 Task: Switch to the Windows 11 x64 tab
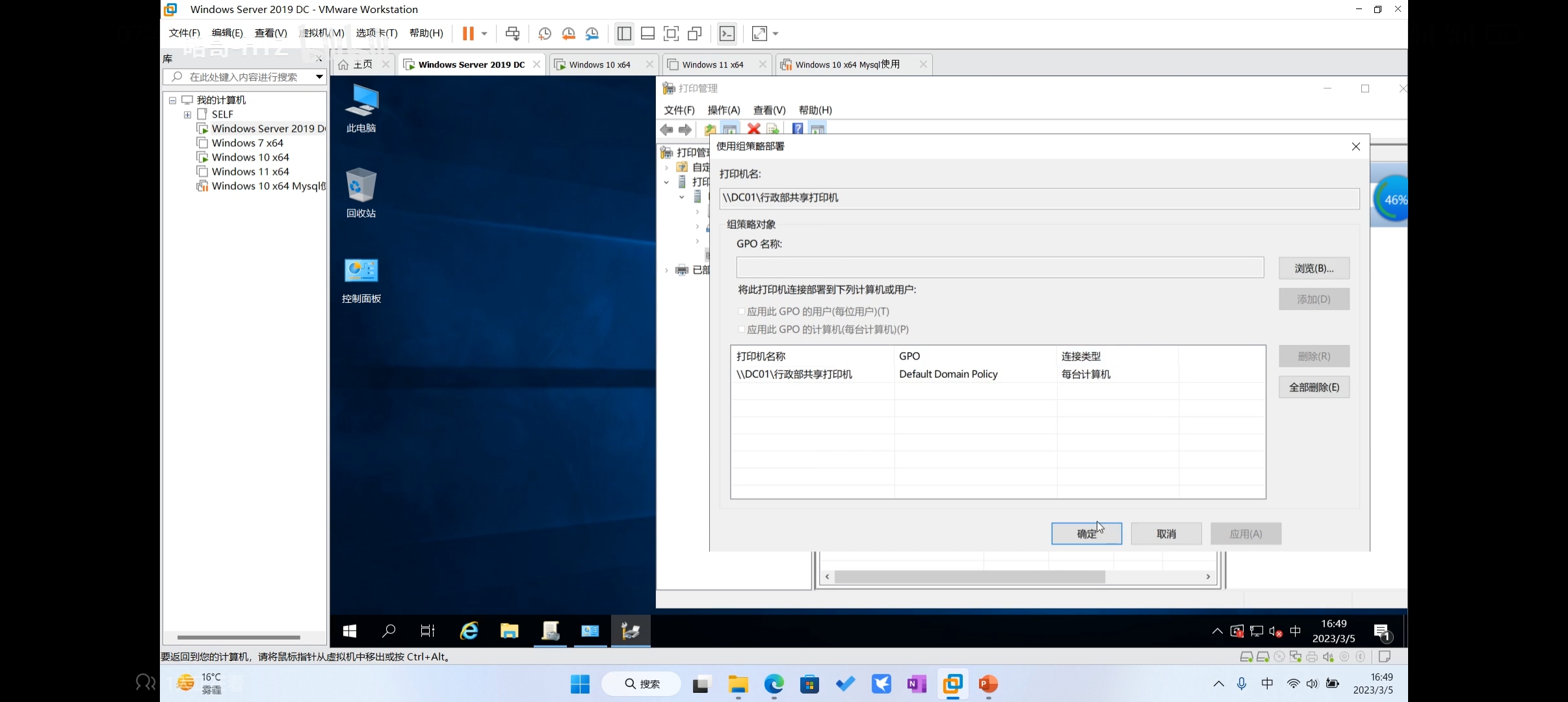point(712,64)
